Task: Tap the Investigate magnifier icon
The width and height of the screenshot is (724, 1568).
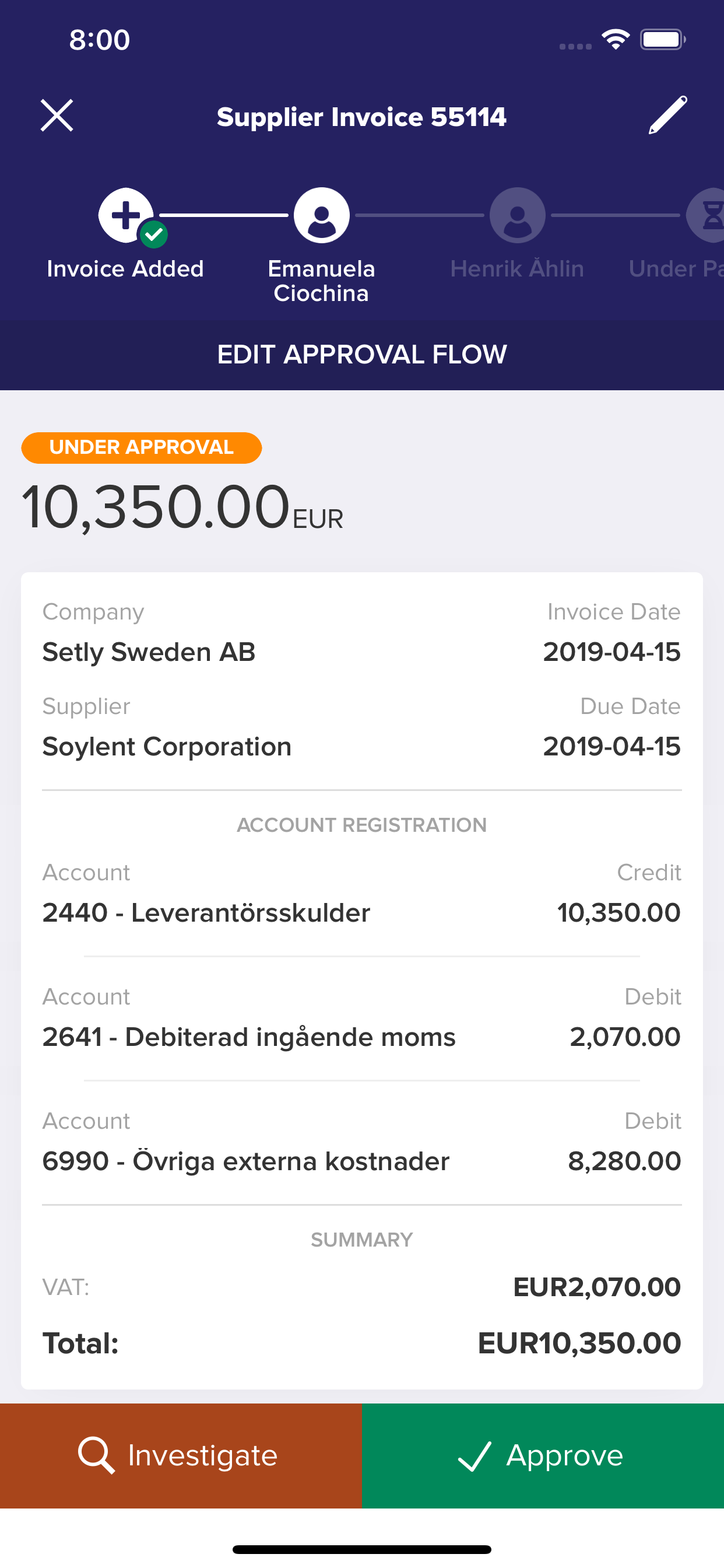Action: pos(96,1455)
